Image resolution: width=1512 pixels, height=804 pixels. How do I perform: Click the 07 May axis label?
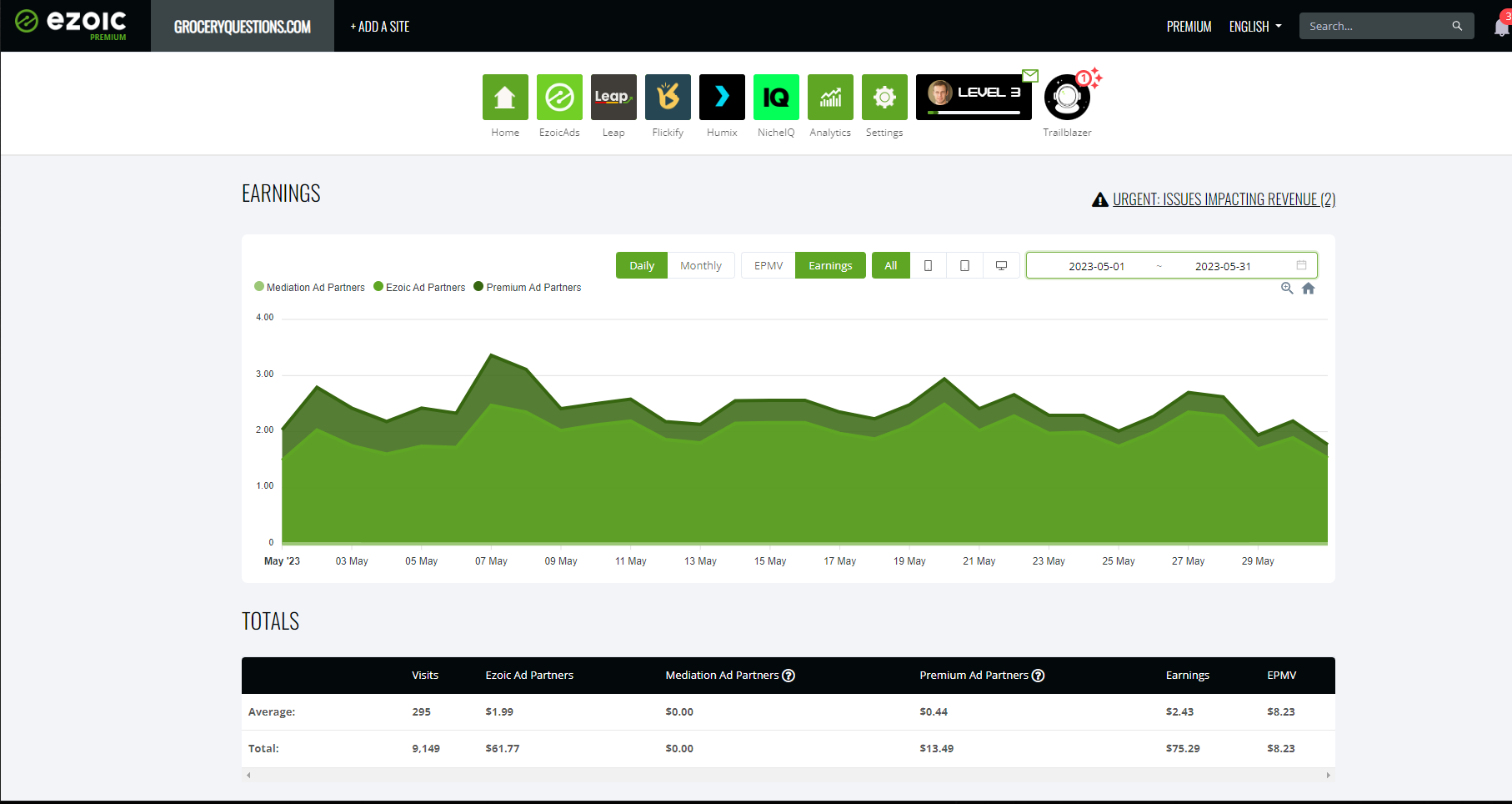491,561
